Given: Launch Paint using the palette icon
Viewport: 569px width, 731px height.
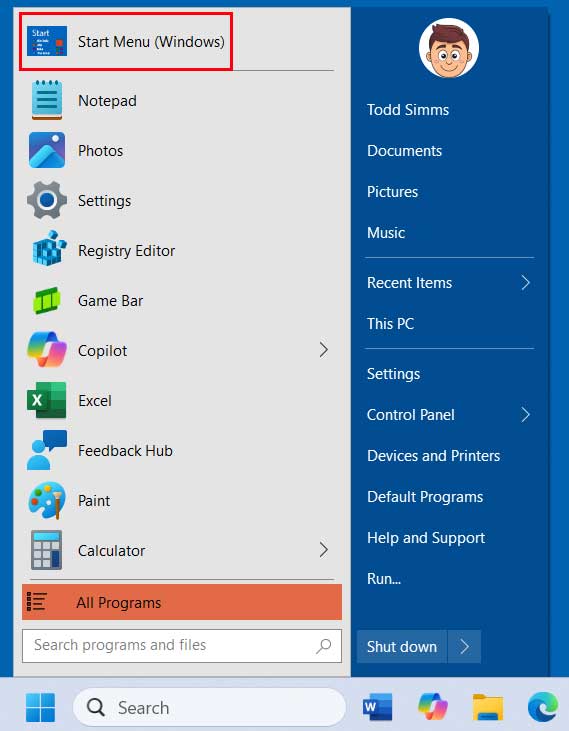Looking at the screenshot, I should click(47, 500).
